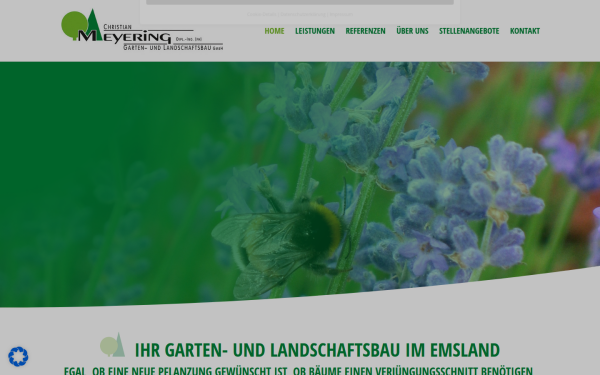The height and width of the screenshot is (375, 600).
Task: Click the small tree icon beside the heading
Action: click(x=112, y=345)
